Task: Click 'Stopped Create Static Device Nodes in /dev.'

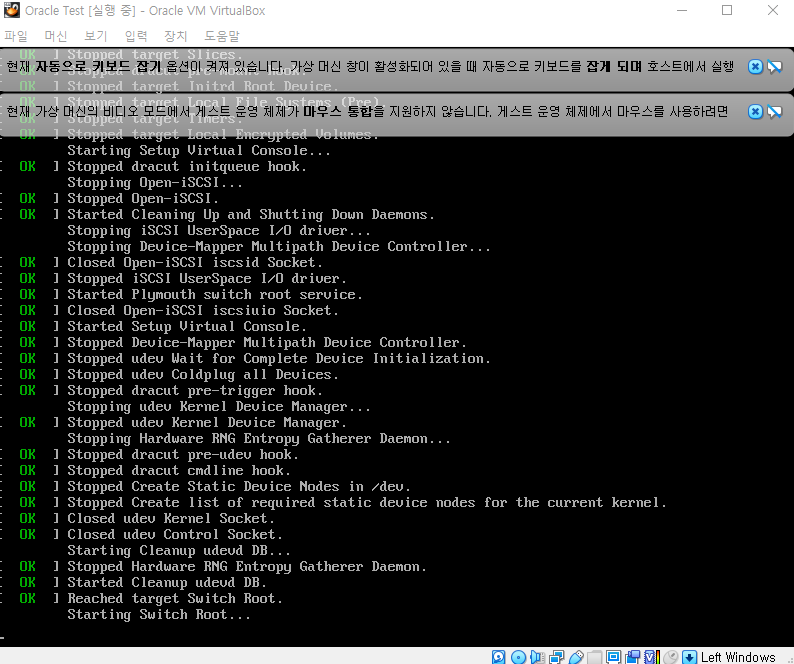Action: pyautogui.click(x=239, y=487)
